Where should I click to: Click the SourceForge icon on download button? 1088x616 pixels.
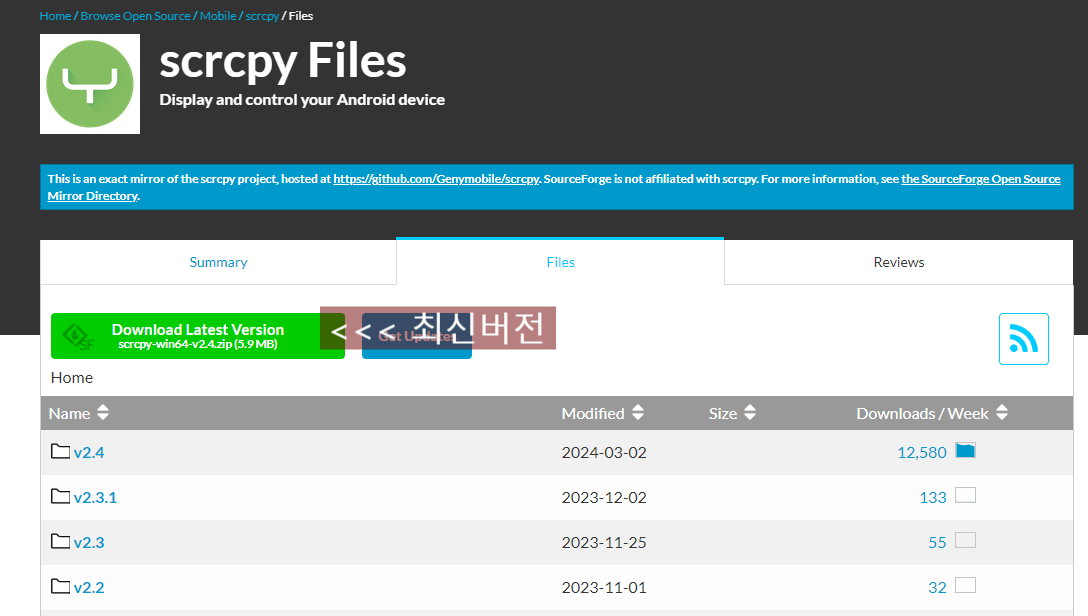pyautogui.click(x=78, y=336)
